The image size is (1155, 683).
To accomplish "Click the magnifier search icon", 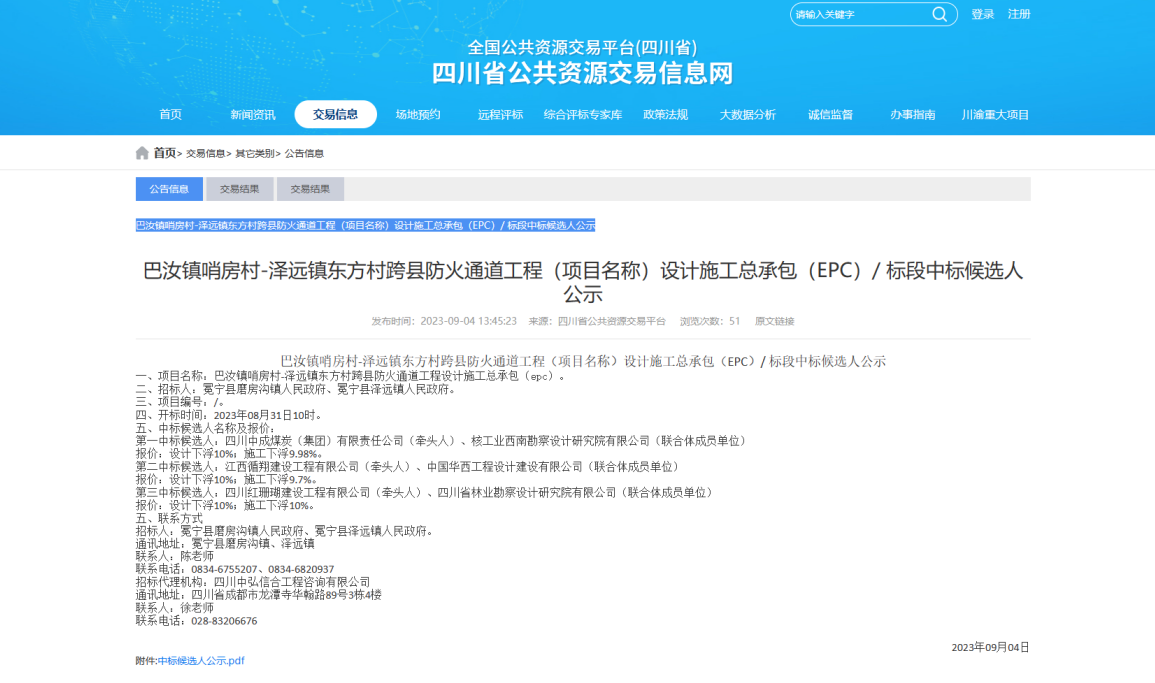I will pyautogui.click(x=939, y=14).
